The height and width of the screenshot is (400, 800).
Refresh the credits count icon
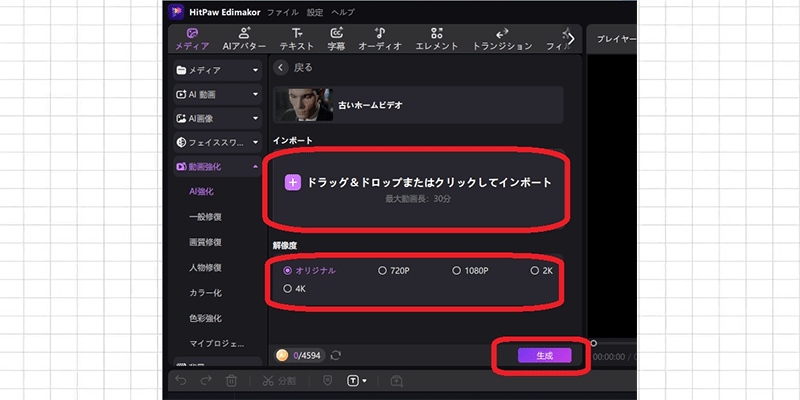point(336,356)
